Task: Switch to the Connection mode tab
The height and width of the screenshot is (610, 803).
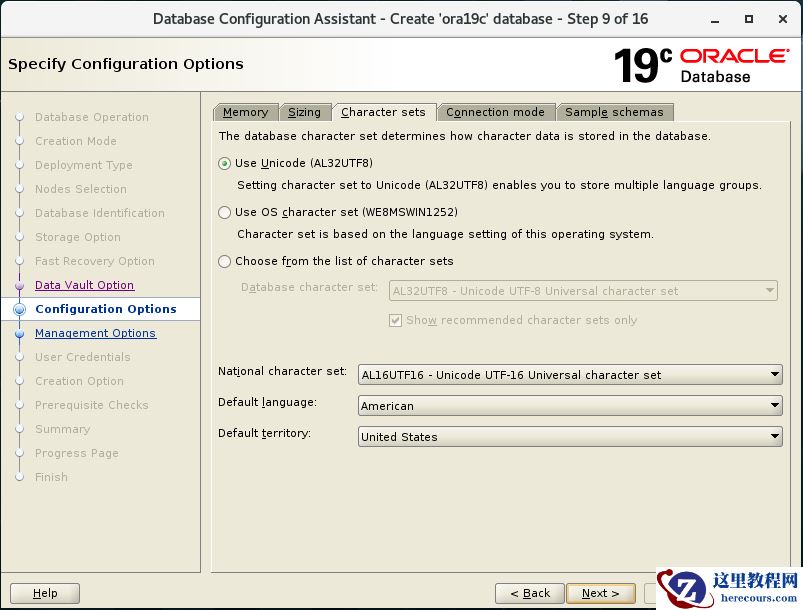Action: pos(495,112)
